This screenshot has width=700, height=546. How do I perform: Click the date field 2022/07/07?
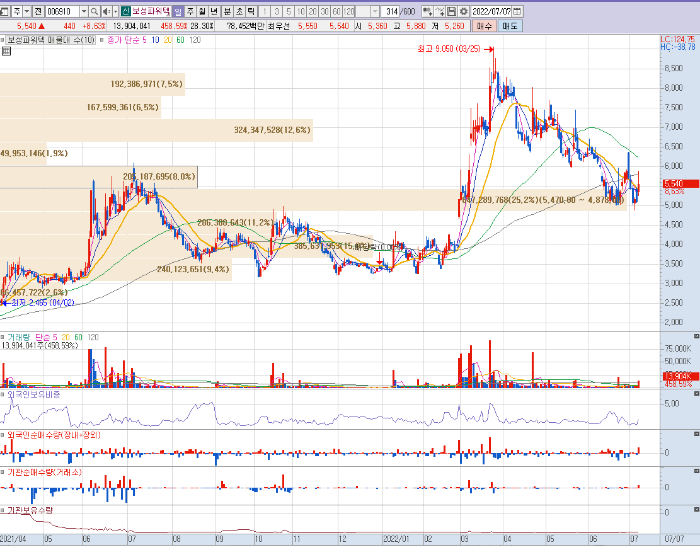492,11
